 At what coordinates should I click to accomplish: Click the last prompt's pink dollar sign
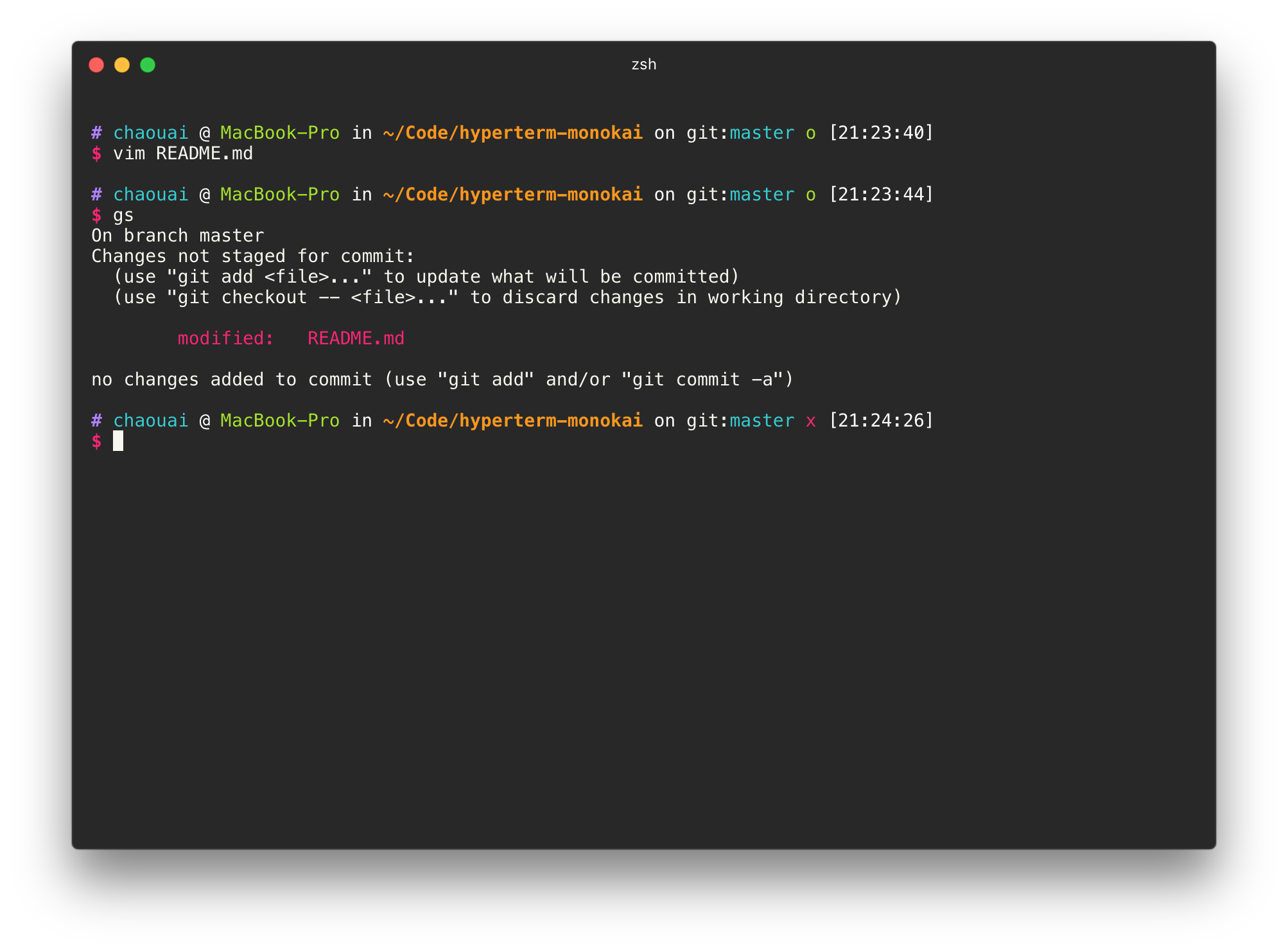[96, 441]
